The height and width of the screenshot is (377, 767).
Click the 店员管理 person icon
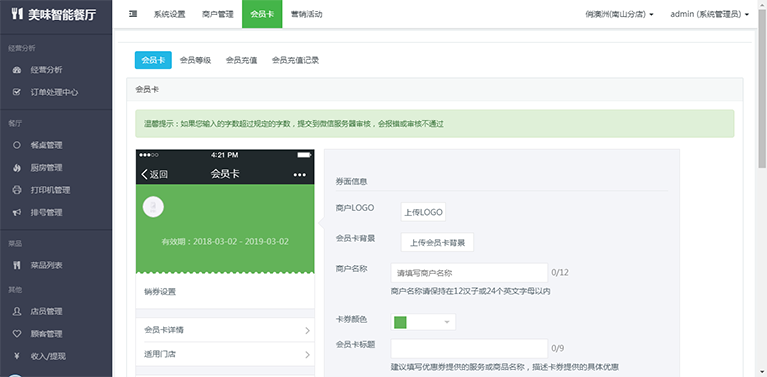click(17, 311)
